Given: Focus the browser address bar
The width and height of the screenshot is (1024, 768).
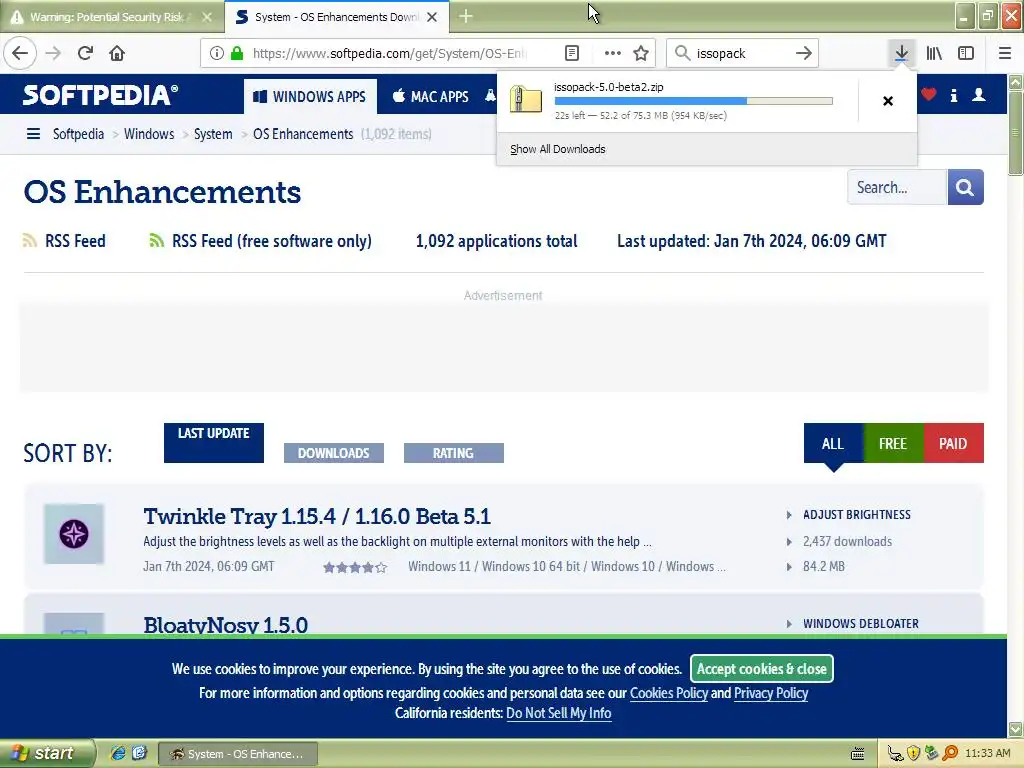Looking at the screenshot, I should [x=389, y=53].
